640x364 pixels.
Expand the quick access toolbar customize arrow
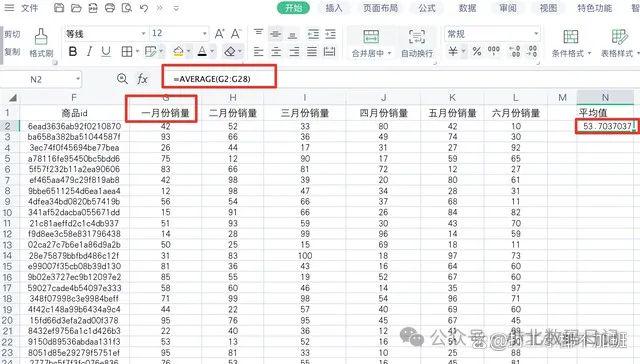tap(176, 8)
